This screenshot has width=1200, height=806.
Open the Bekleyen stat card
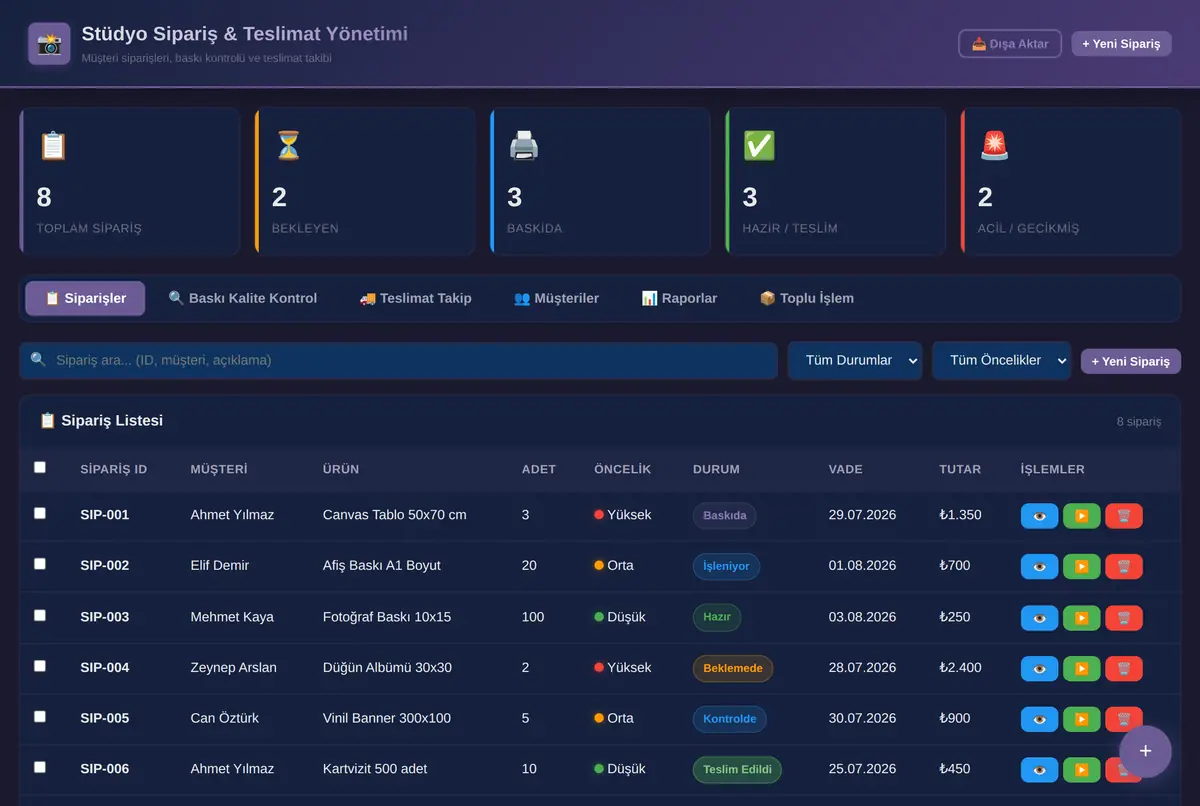tap(365, 181)
